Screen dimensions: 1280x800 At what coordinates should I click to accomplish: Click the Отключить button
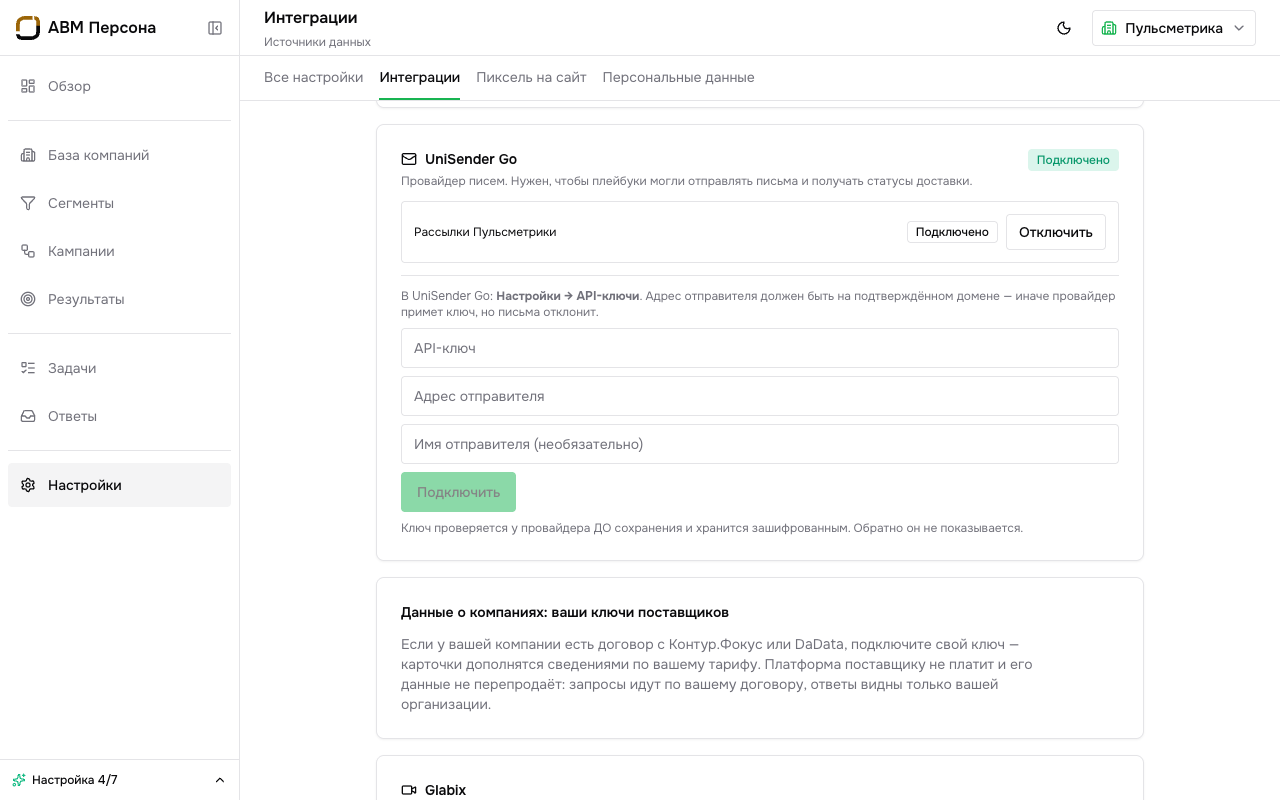[1056, 232]
